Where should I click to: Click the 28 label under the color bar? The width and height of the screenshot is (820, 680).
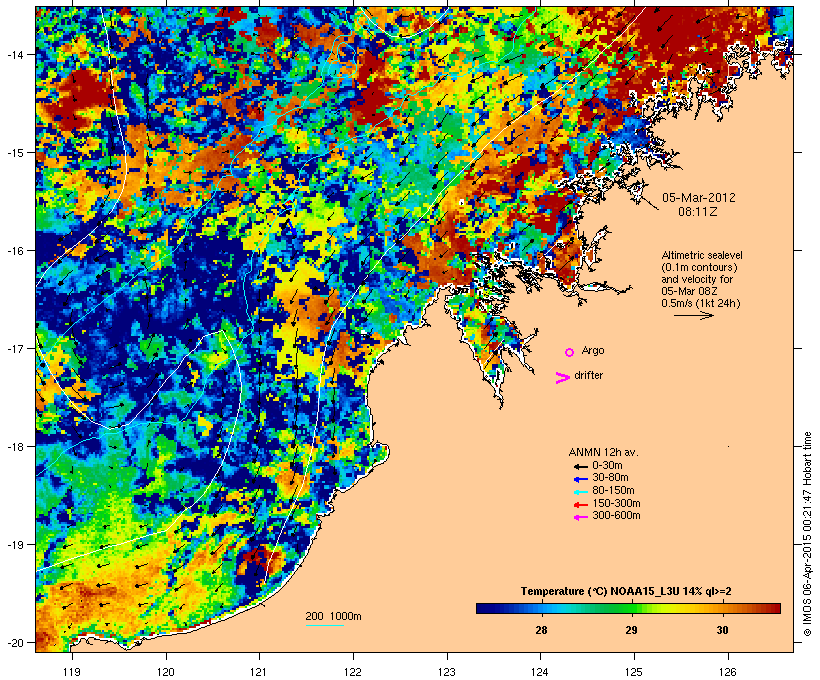pos(541,630)
